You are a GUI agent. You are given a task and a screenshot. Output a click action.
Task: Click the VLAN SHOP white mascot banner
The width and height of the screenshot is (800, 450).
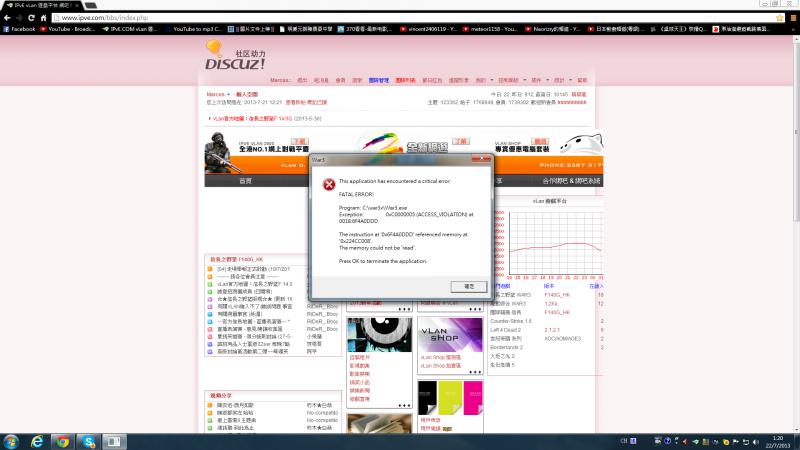coord(582,144)
